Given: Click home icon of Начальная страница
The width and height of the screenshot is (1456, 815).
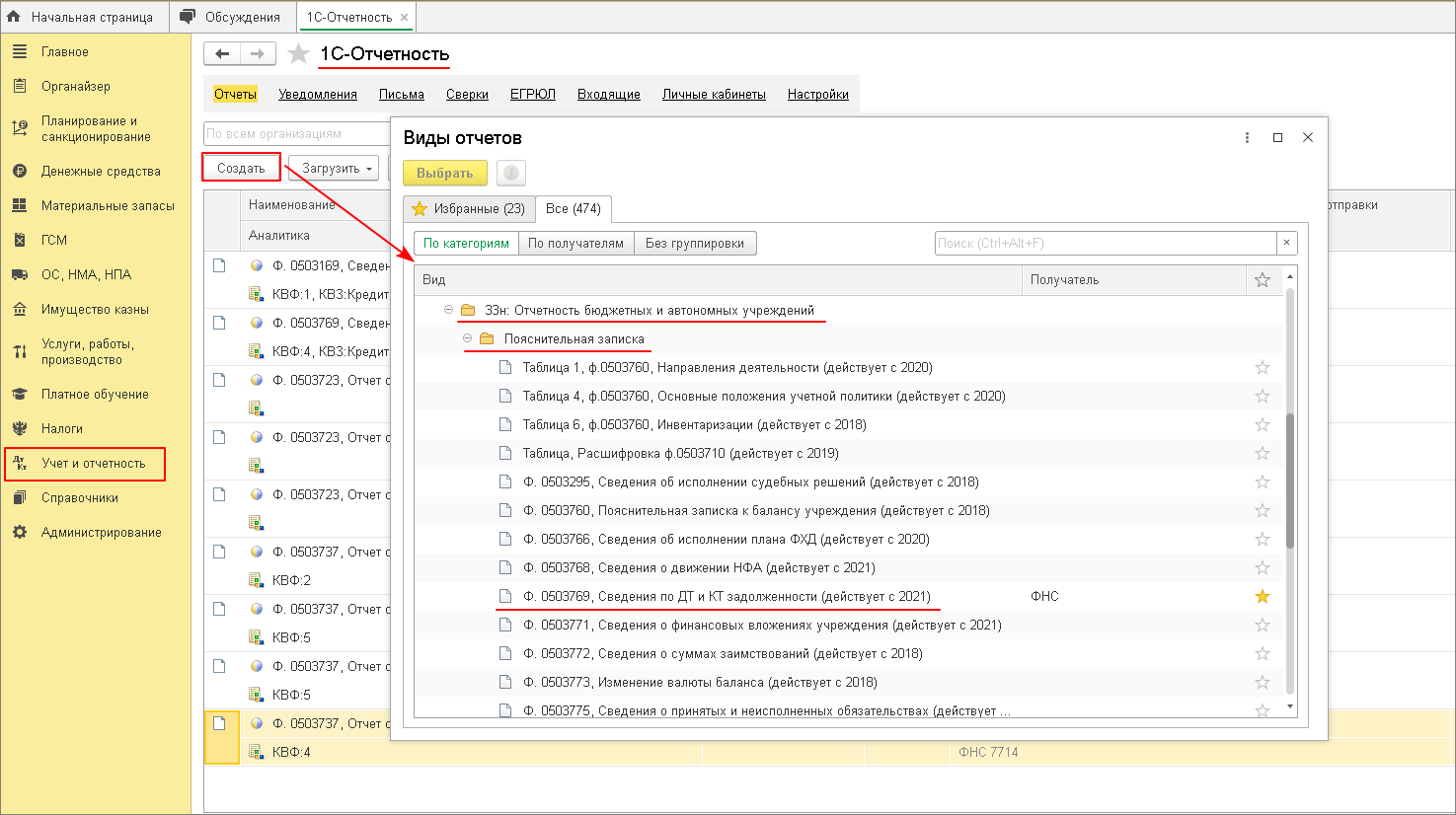Looking at the screenshot, I should pos(14,17).
